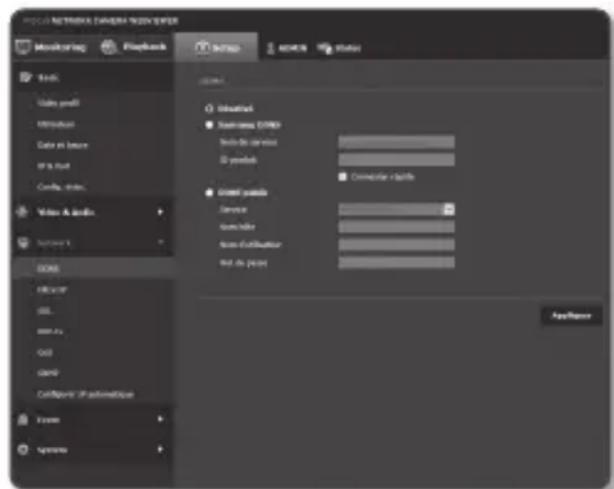Click the Status icon in top bar
614x489 pixels.
click(x=324, y=48)
